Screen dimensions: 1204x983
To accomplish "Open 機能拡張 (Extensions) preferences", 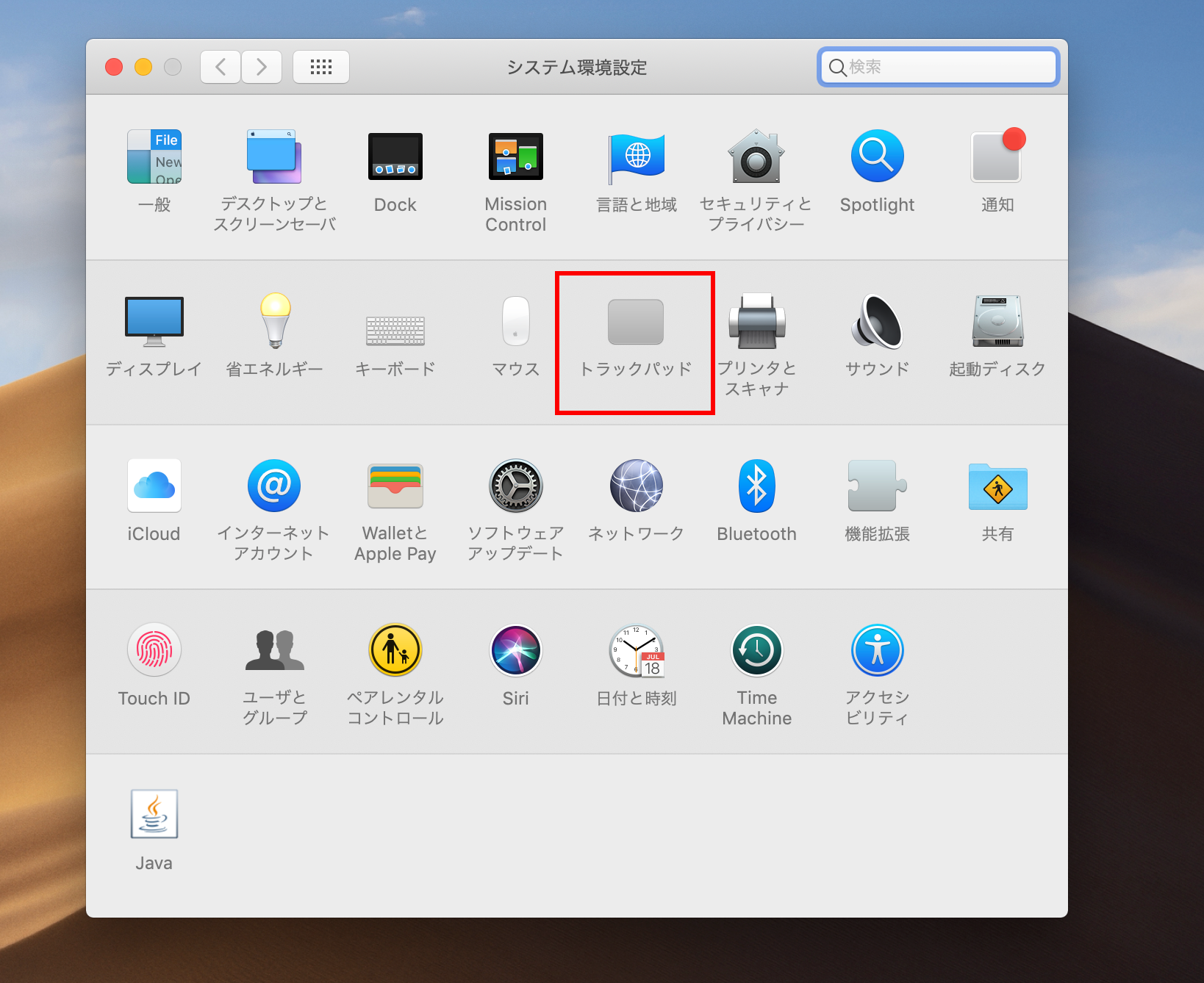I will pos(877,486).
